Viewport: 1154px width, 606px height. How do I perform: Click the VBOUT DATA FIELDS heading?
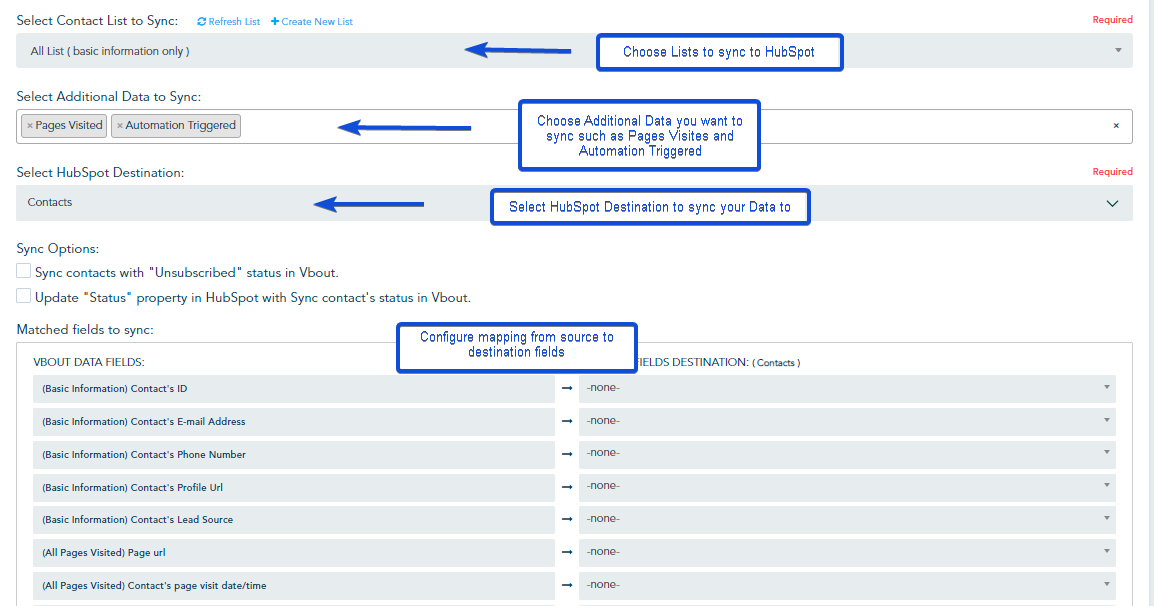(x=89, y=362)
